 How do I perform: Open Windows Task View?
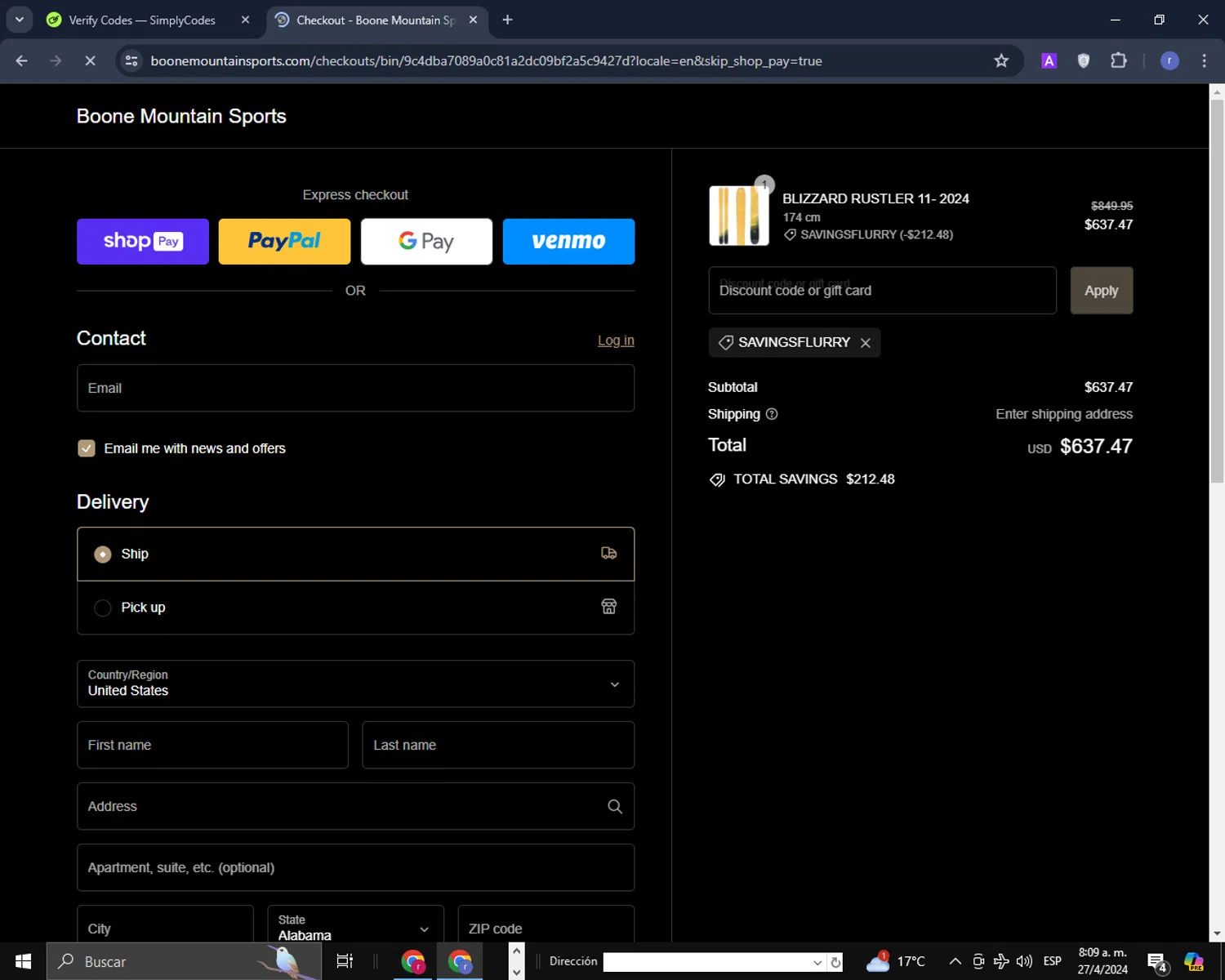click(x=345, y=961)
